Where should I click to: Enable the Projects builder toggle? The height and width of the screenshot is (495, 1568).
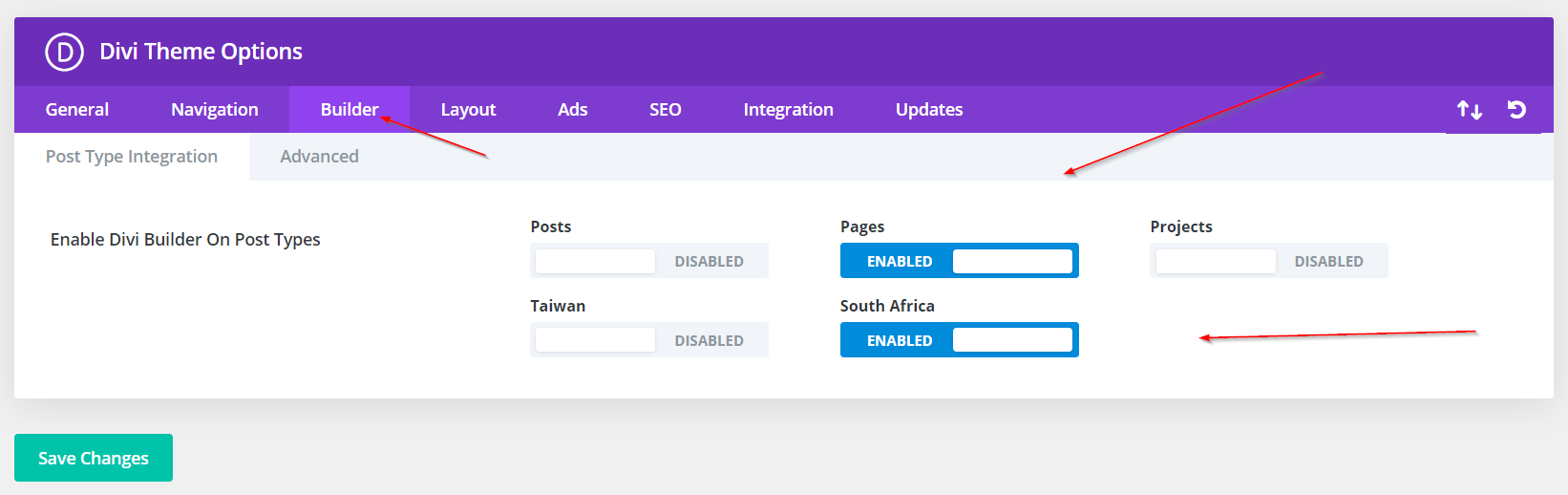tap(1268, 261)
